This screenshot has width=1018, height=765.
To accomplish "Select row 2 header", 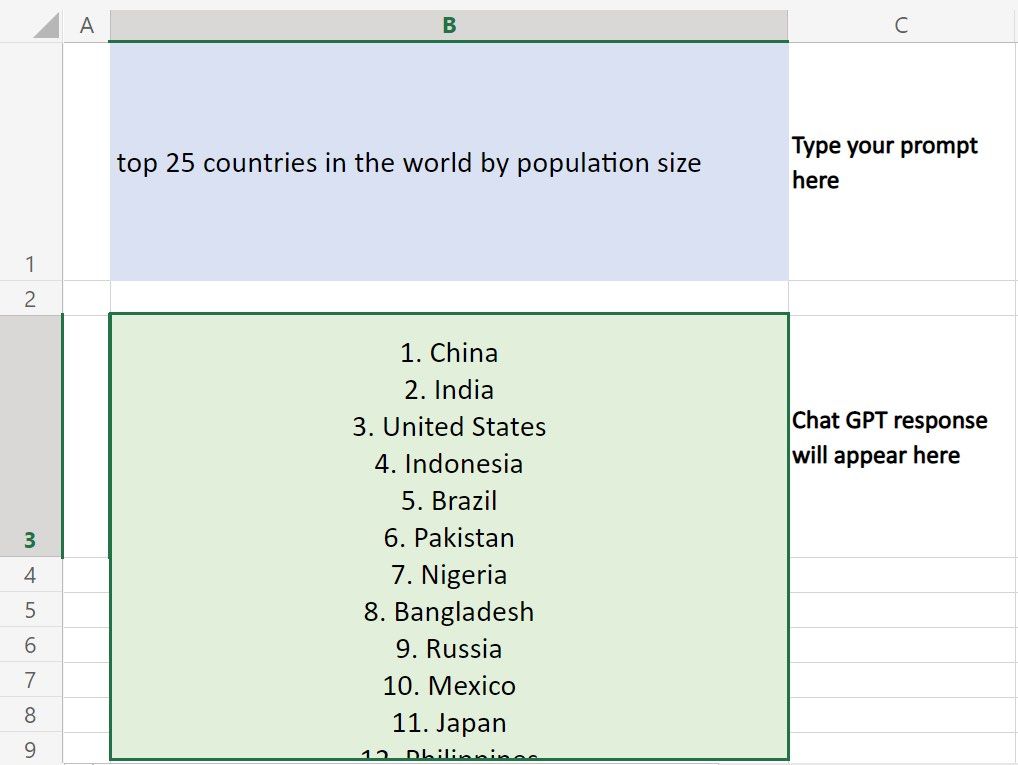I will 31,299.
